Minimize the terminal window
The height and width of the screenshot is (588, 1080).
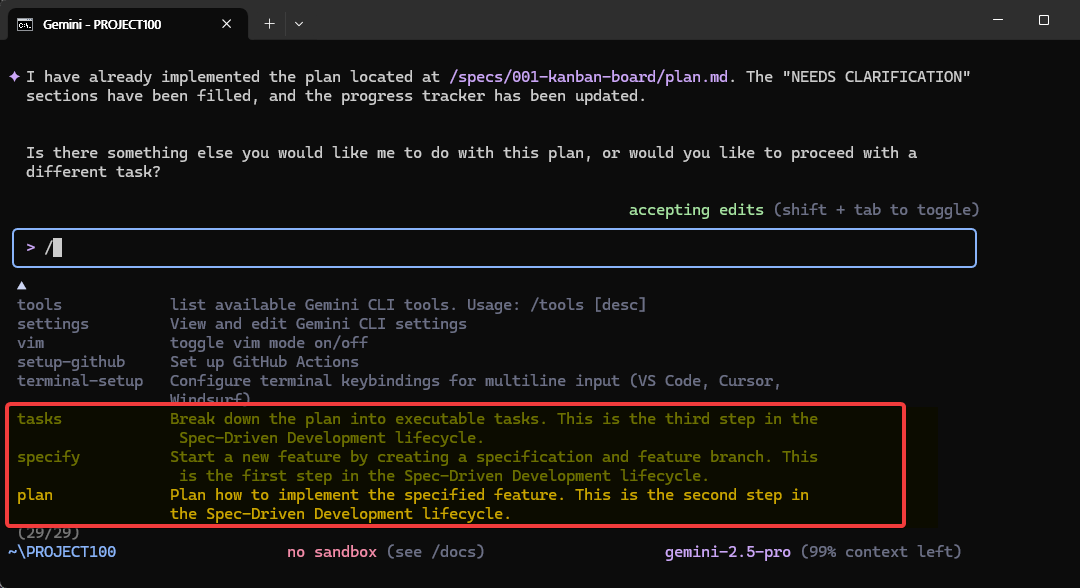tap(998, 20)
